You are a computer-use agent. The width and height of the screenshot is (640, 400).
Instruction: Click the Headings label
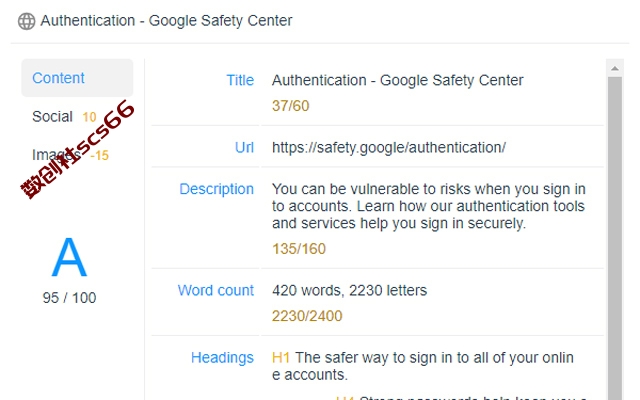pyautogui.click(x=222, y=358)
